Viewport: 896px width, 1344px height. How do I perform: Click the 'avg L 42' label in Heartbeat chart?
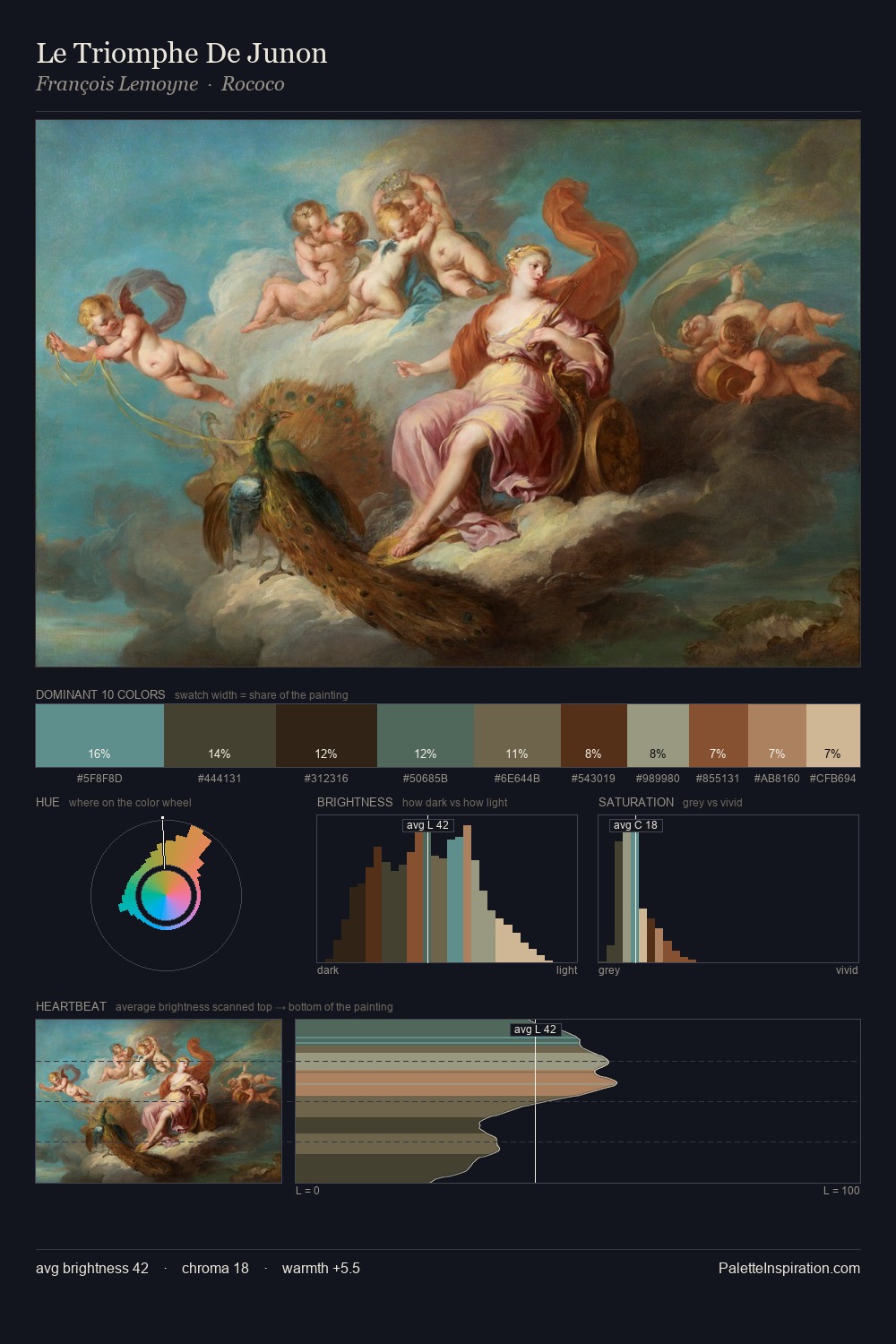[x=535, y=1030]
